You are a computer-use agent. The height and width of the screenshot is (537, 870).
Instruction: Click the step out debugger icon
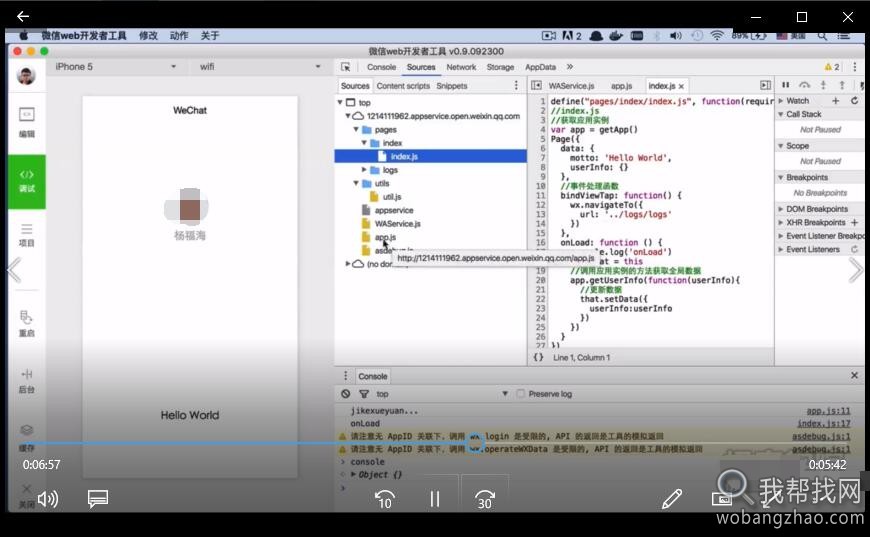842,85
